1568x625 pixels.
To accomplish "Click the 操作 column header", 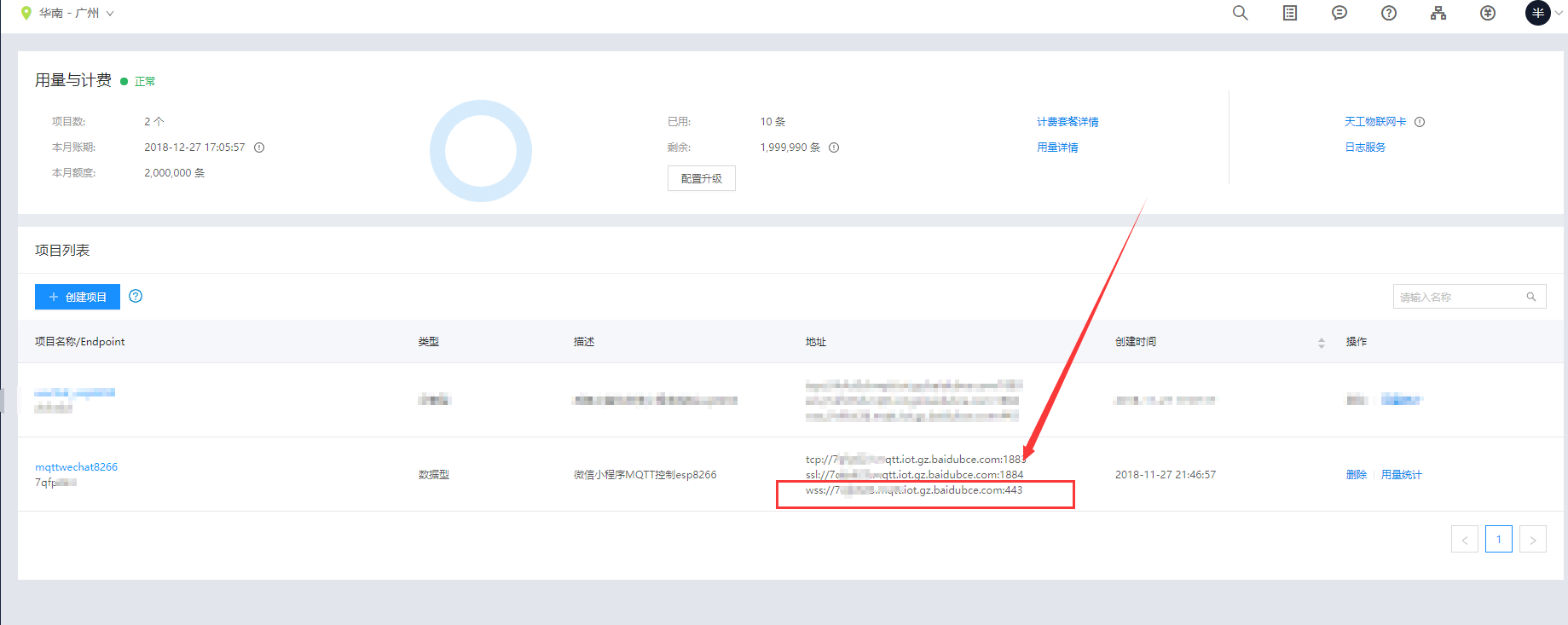I will pos(1357,342).
